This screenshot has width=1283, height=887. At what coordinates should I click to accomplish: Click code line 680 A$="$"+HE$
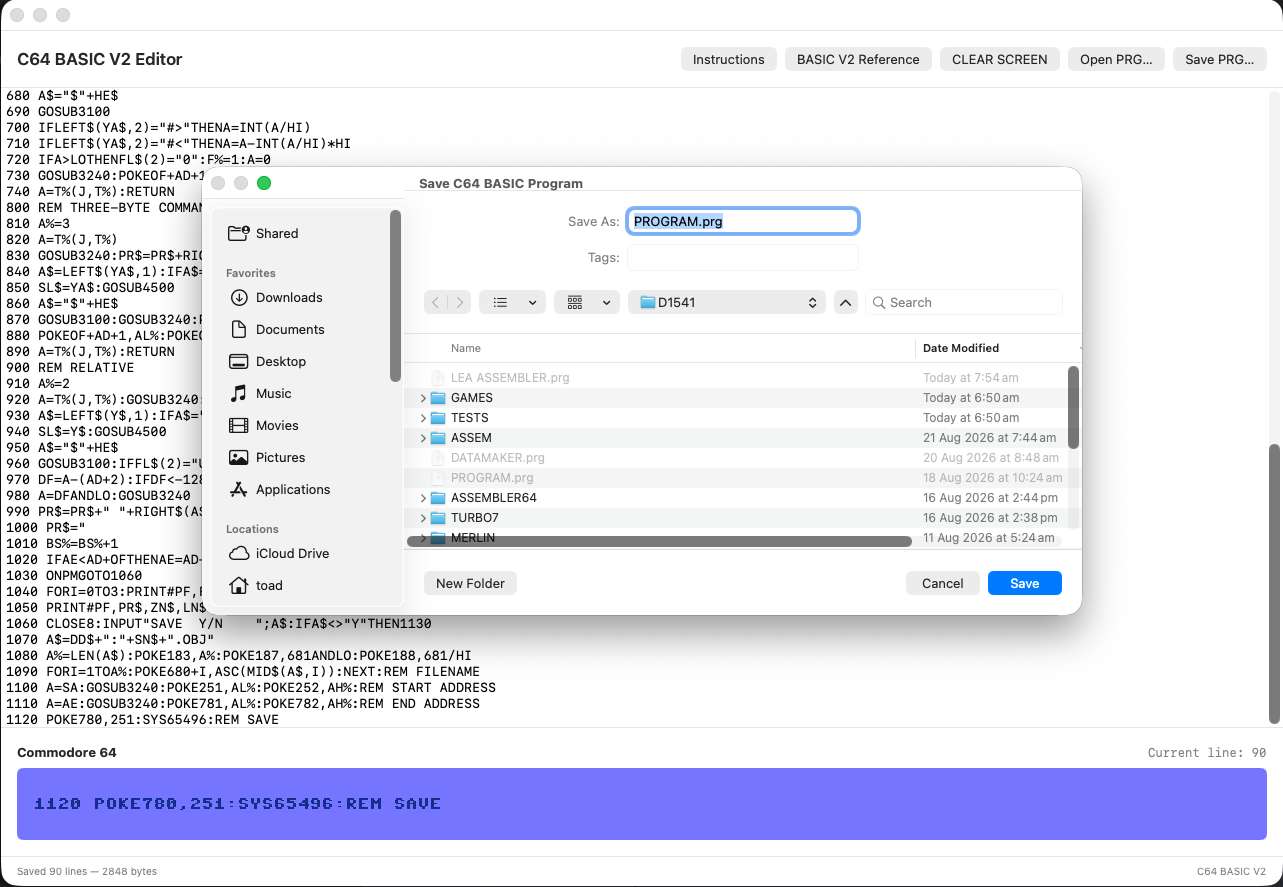pyautogui.click(x=62, y=96)
